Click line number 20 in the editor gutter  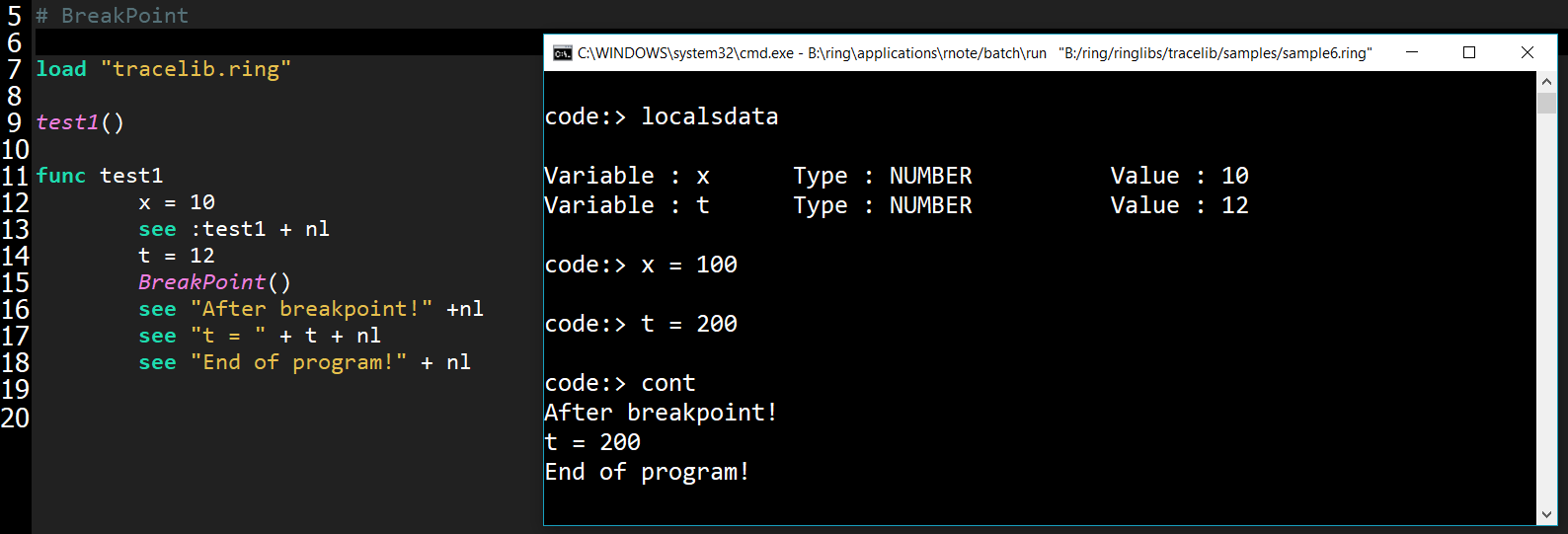point(15,418)
